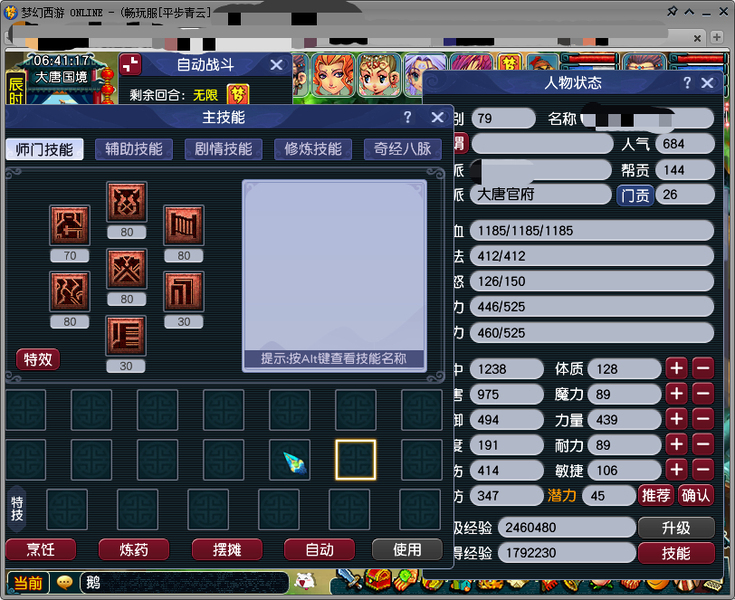Increase 魔力 with plus button
The height and width of the screenshot is (600, 735).
tap(676, 394)
